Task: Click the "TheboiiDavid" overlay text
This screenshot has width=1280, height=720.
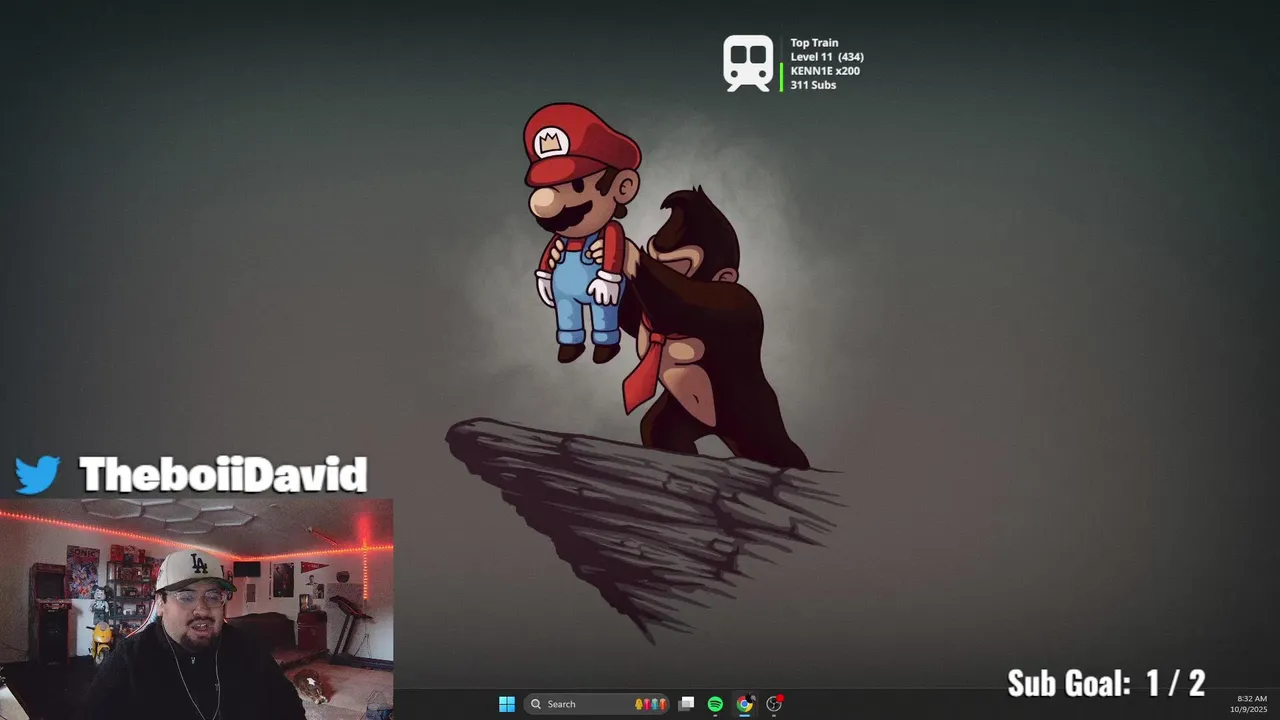Action: (223, 474)
